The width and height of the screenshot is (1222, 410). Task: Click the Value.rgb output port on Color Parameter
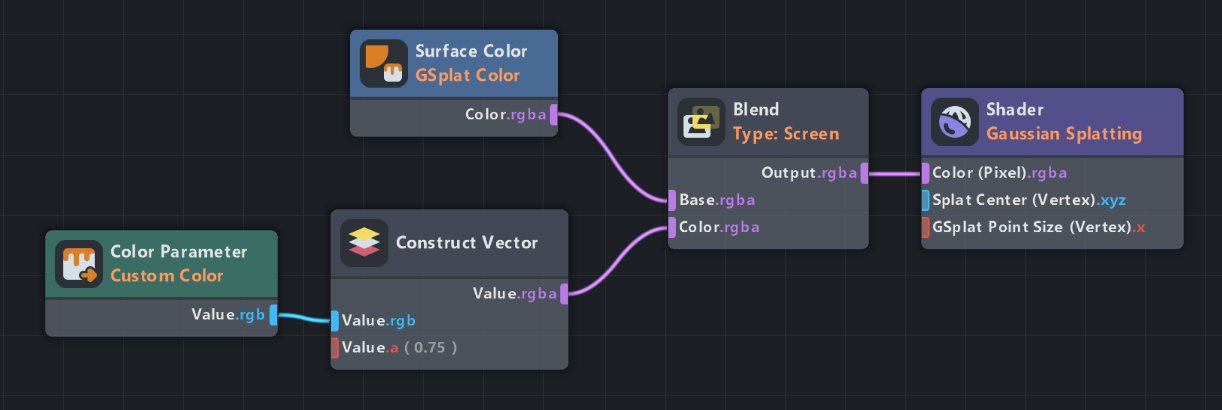[x=273, y=315]
